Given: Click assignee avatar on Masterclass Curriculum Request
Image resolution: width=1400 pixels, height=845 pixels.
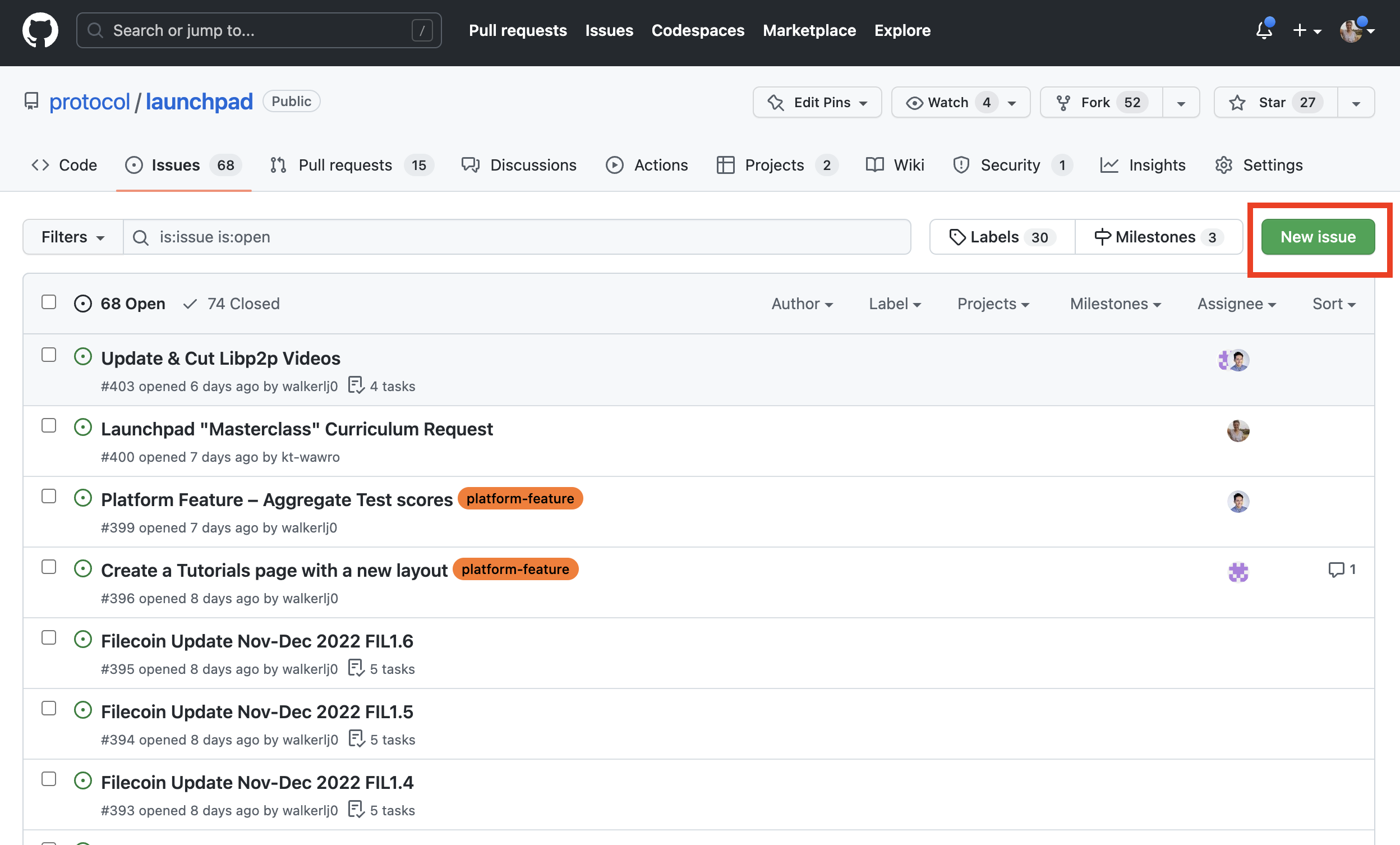Looking at the screenshot, I should coord(1238,431).
